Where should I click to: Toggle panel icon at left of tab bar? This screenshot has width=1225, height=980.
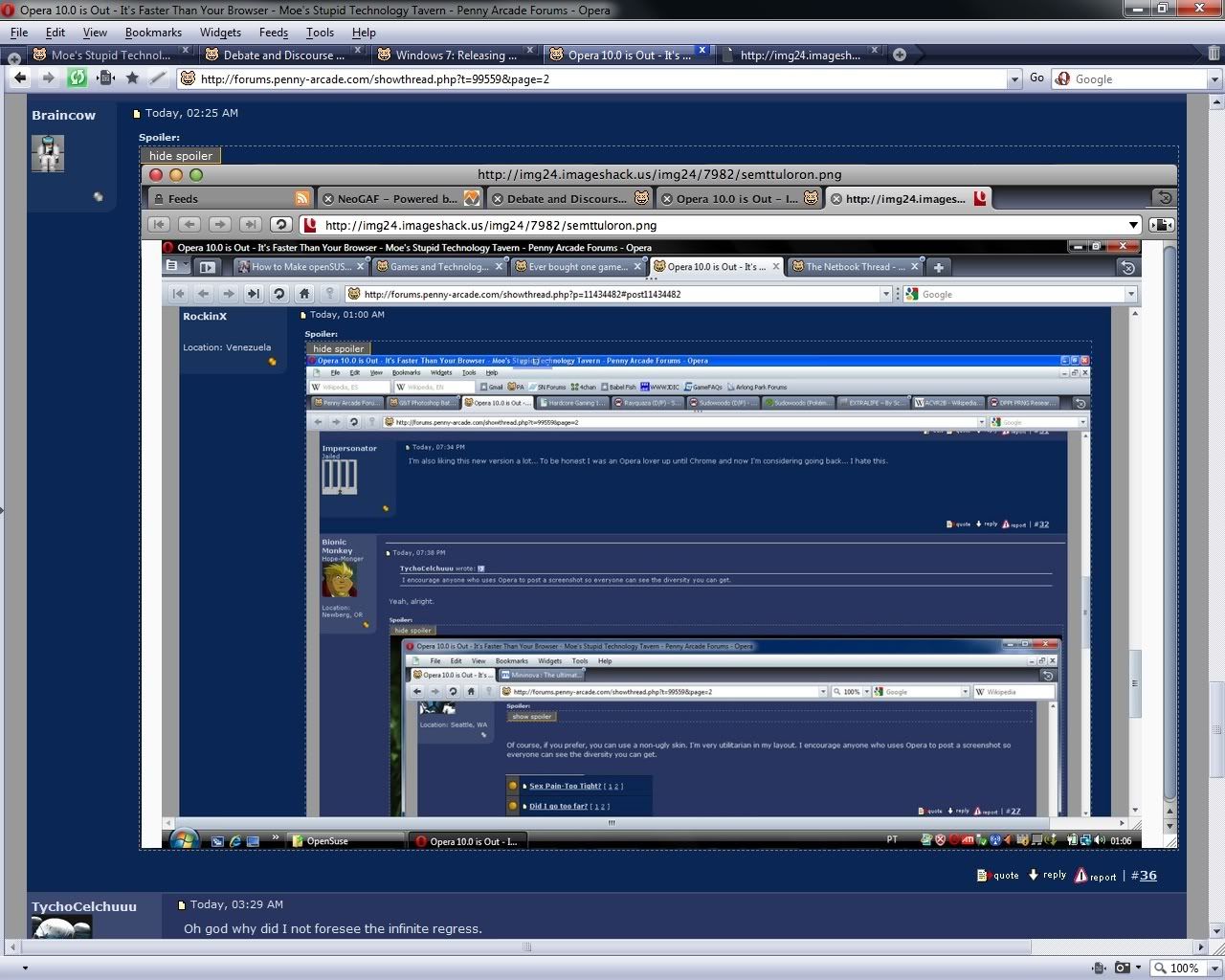pos(13,58)
